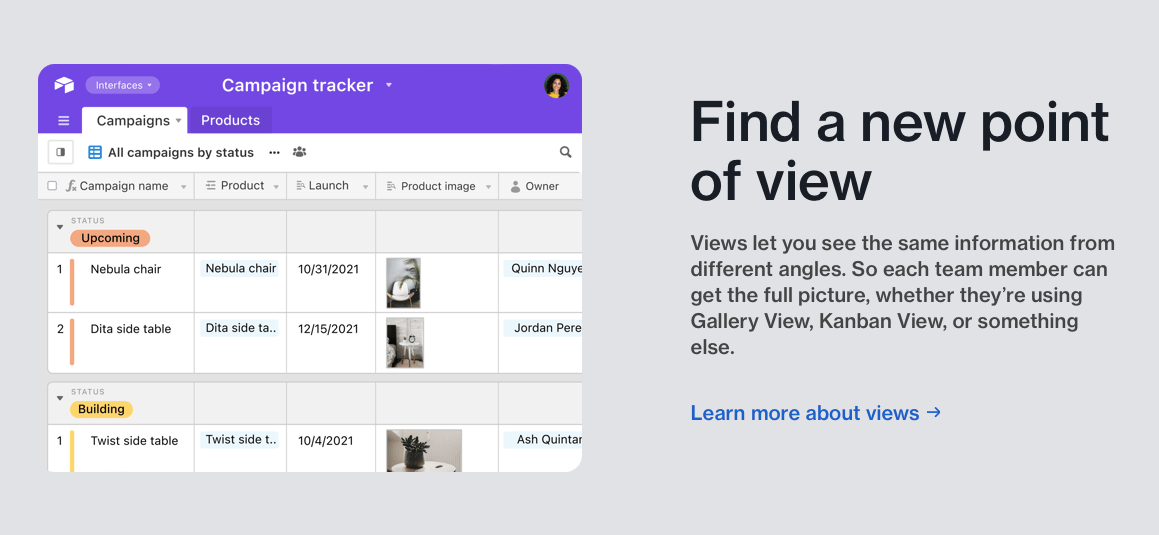Image resolution: width=1159 pixels, height=535 pixels.
Task: Open the Campaign tracker title dropdown arrow
Action: (389, 85)
